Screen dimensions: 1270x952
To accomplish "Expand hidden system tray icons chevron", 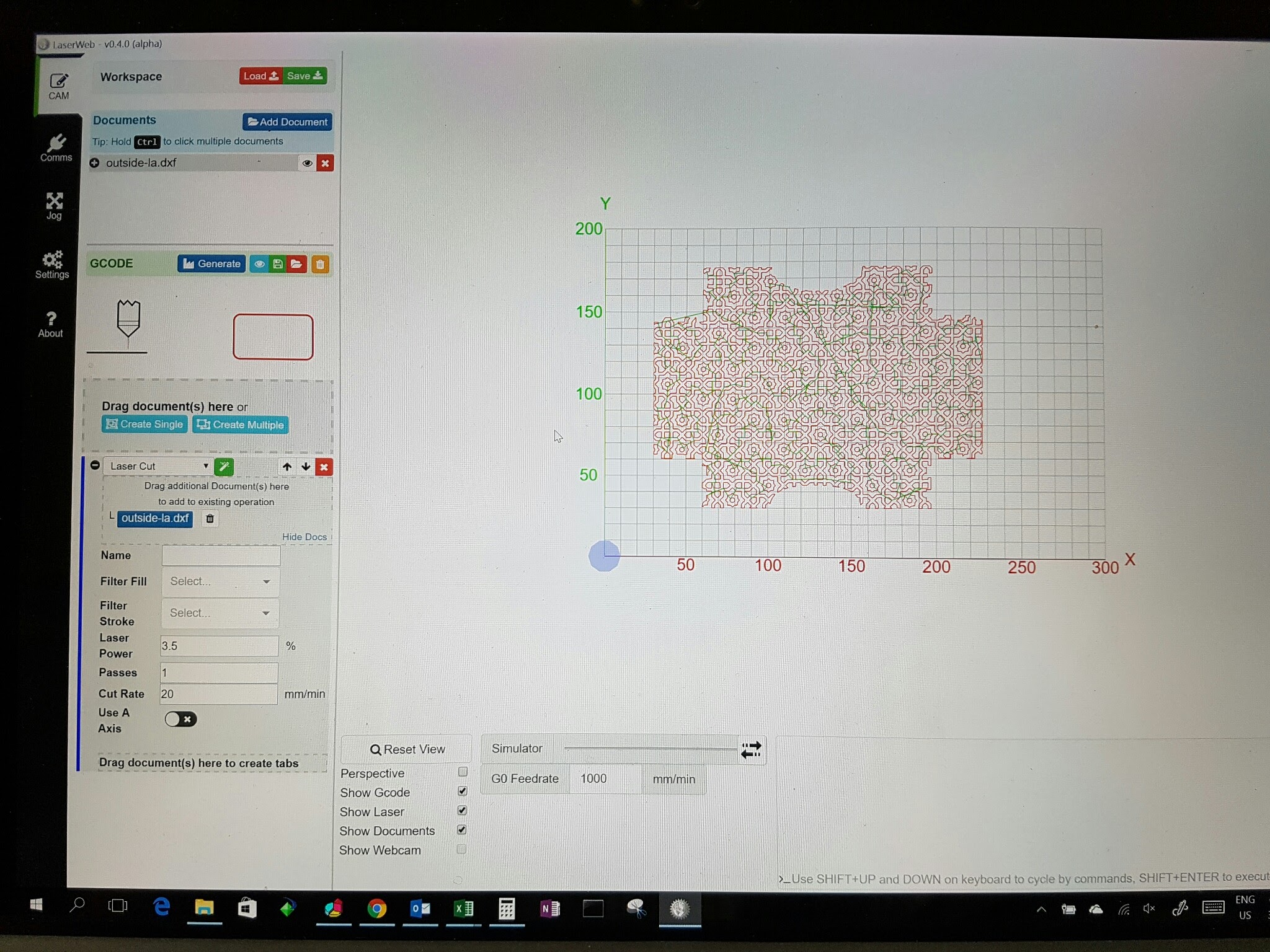I will [1041, 910].
